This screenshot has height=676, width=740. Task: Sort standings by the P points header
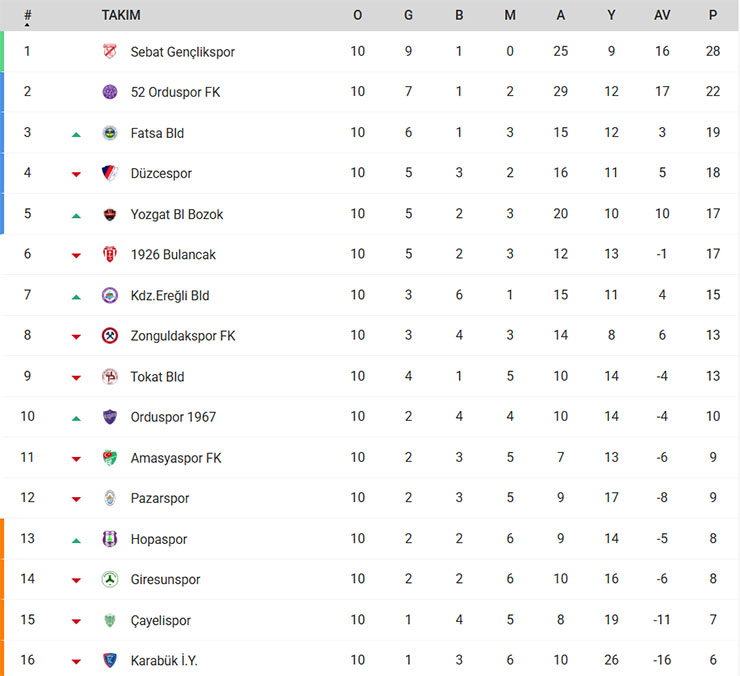[712, 15]
